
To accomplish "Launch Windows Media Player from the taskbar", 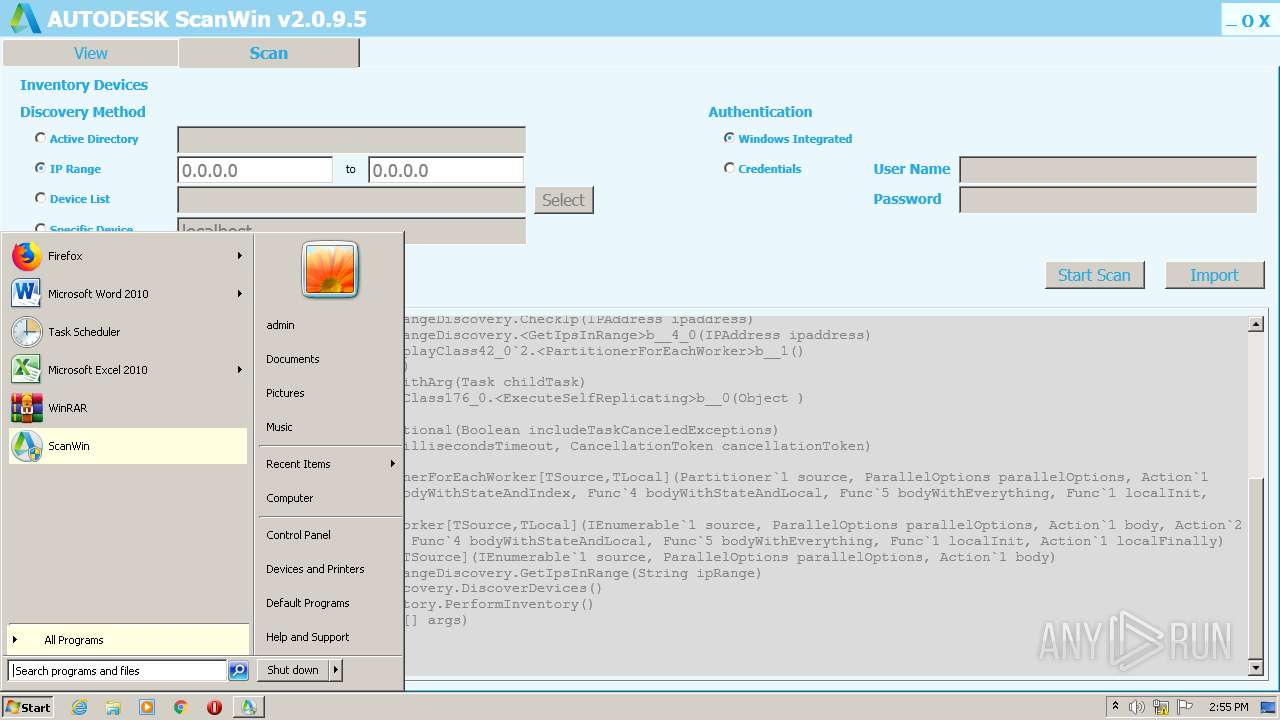I will 147,707.
